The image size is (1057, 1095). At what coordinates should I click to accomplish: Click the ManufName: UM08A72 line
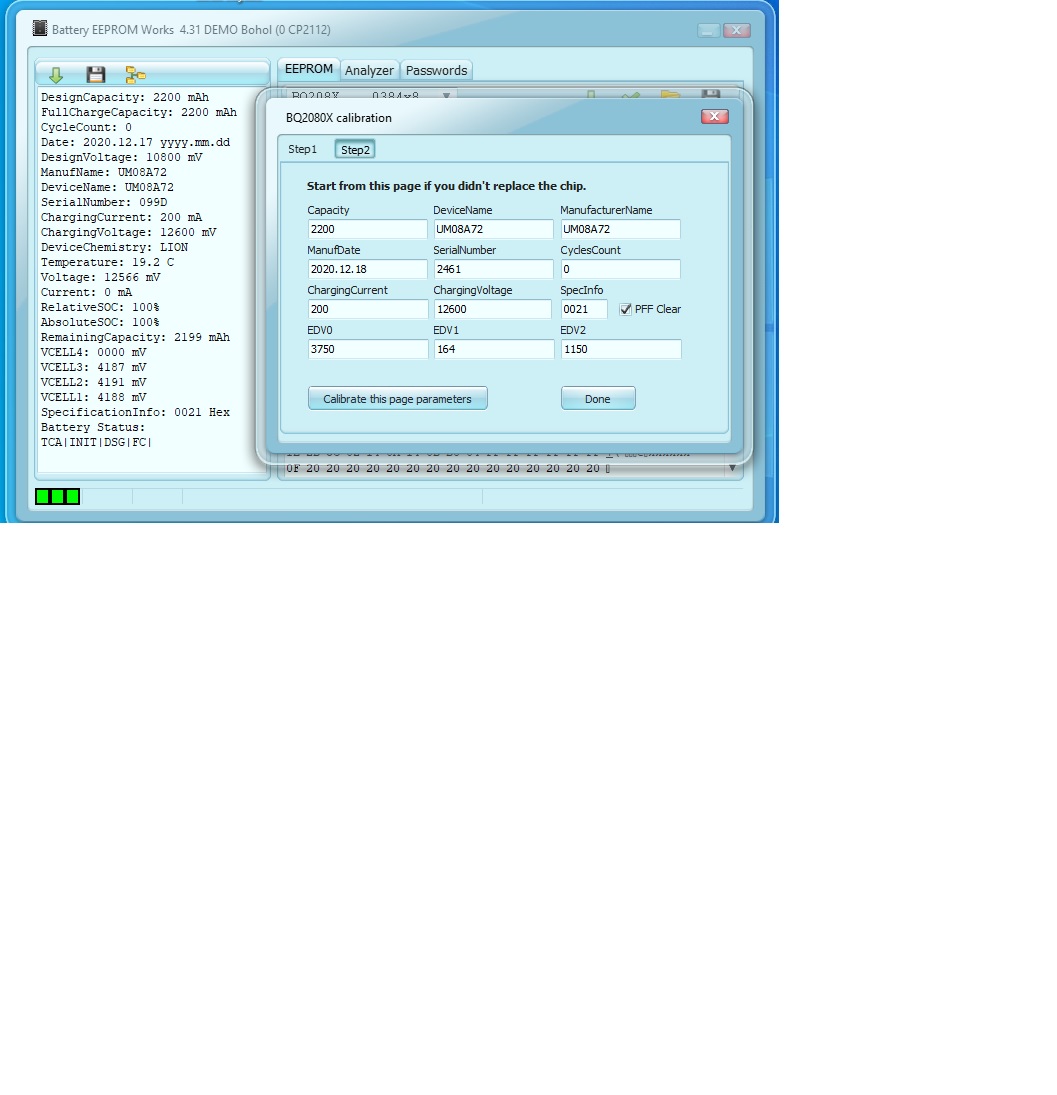pyautogui.click(x=103, y=172)
